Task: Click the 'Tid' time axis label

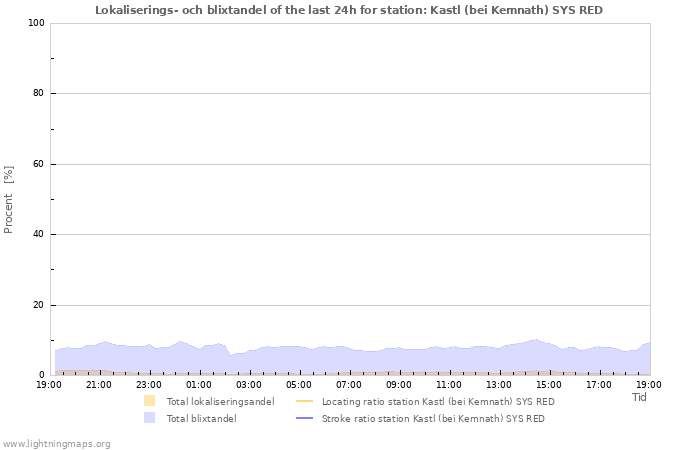Action: (639, 397)
